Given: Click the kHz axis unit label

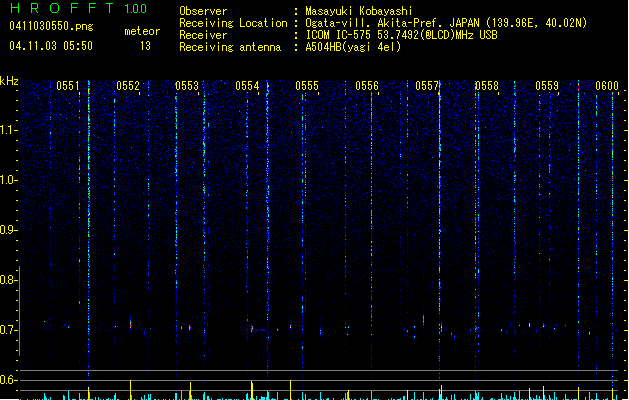Looking at the screenshot, I should (9, 81).
